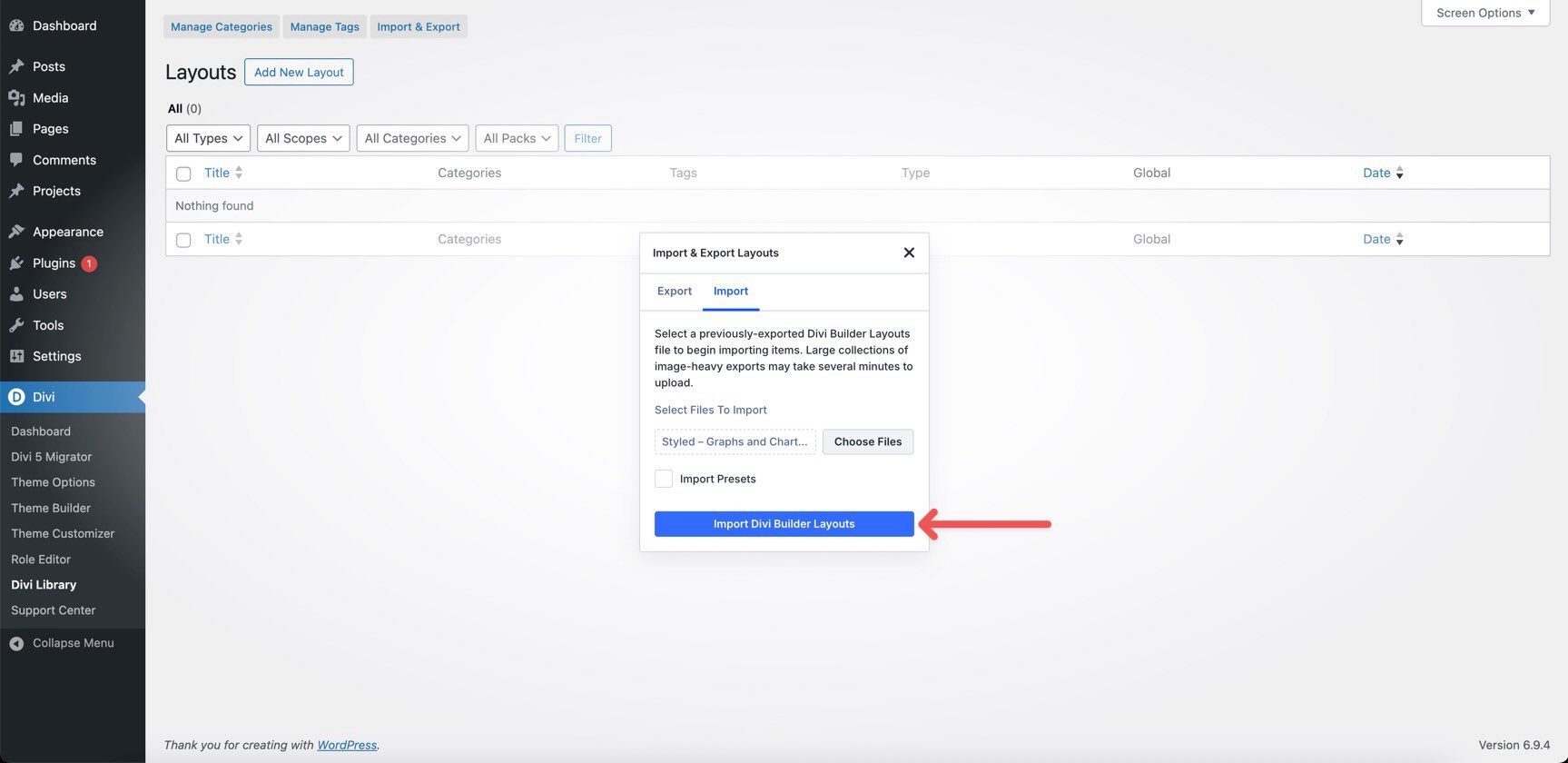1568x763 pixels.
Task: Click the red Plugins update badge
Action: pos(89,263)
